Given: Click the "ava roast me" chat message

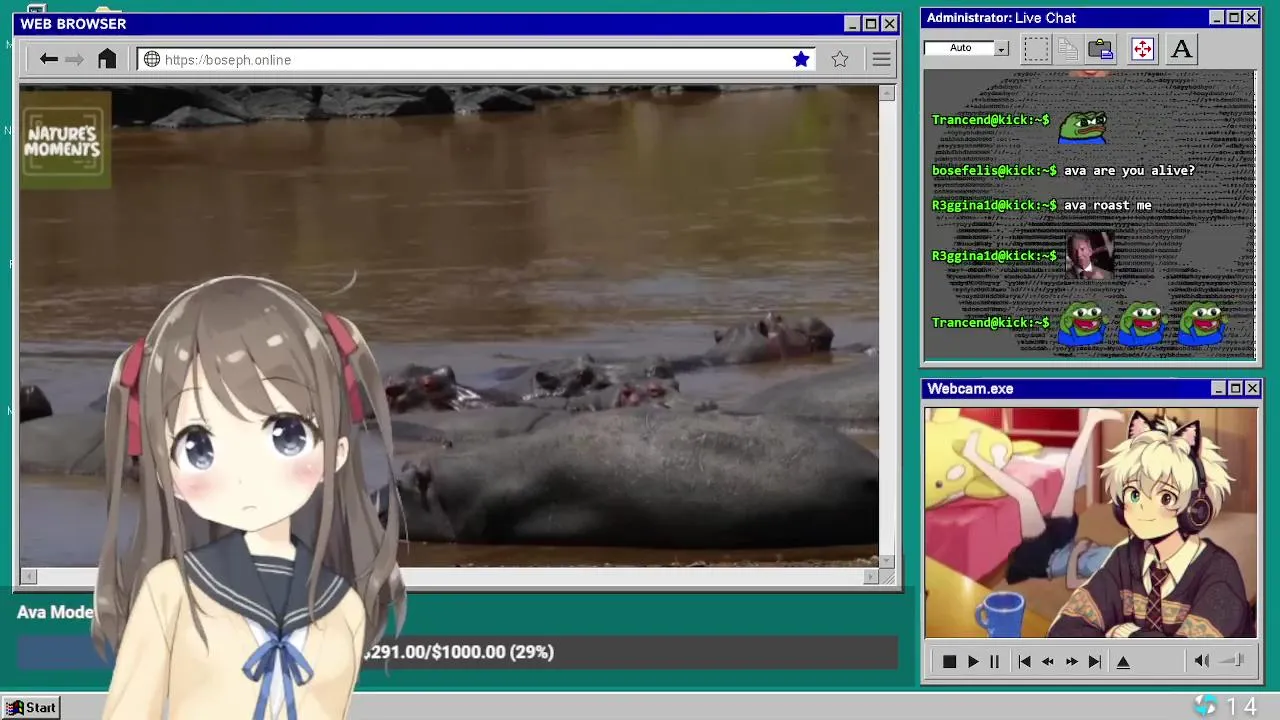Looking at the screenshot, I should coord(1107,205).
